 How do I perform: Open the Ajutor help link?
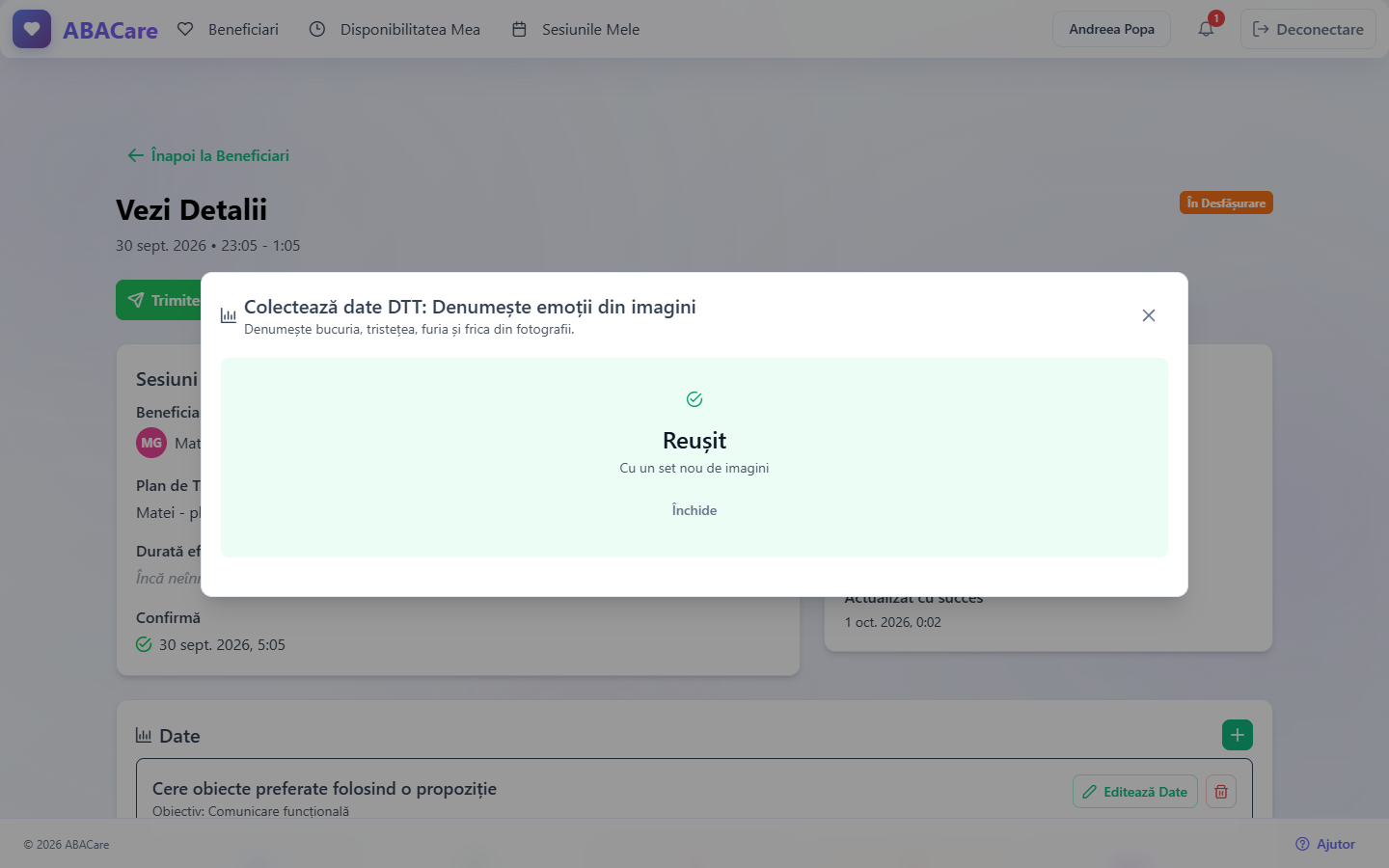coord(1325,844)
